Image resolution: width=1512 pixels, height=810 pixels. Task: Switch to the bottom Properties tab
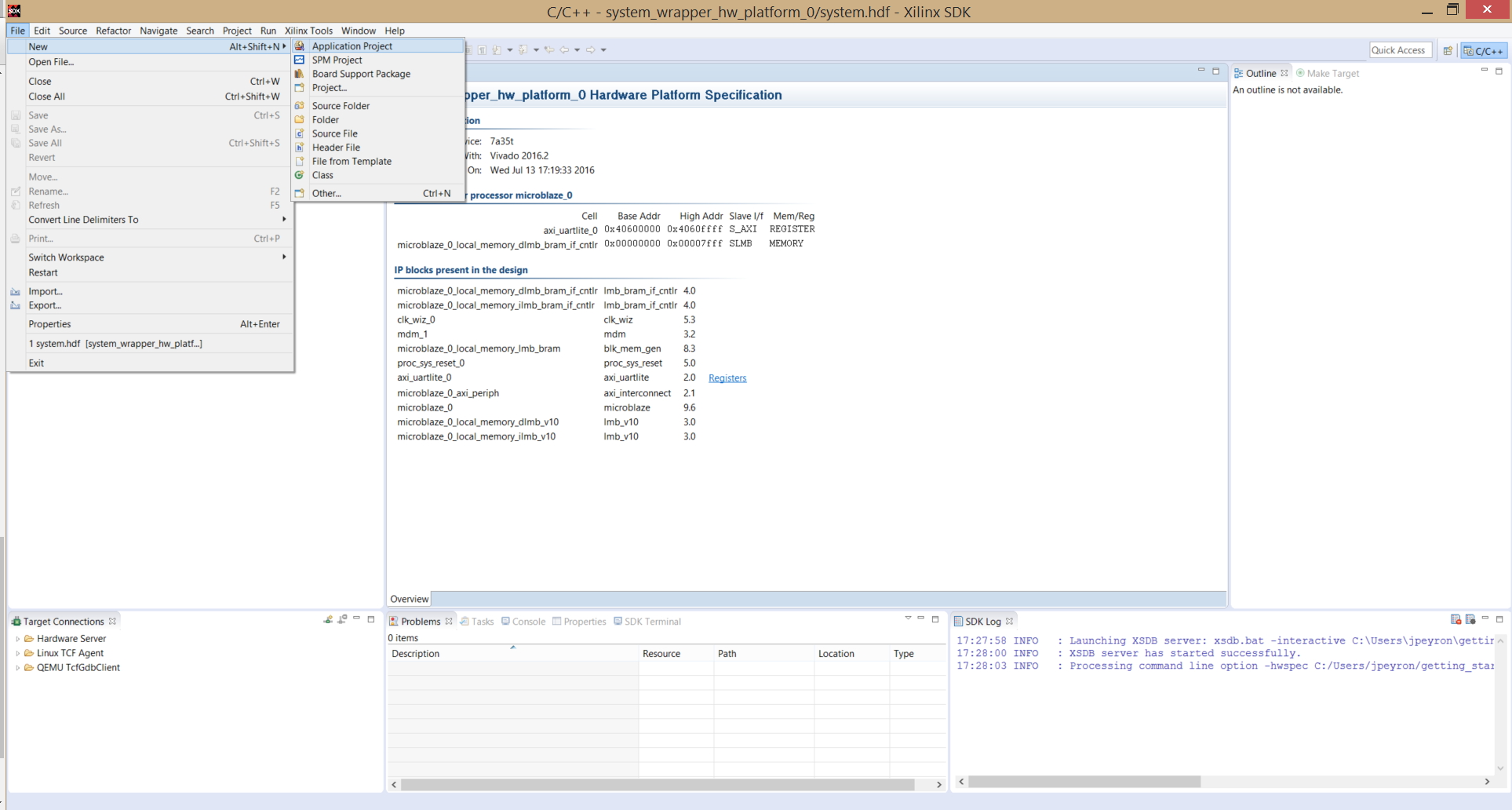(579, 622)
